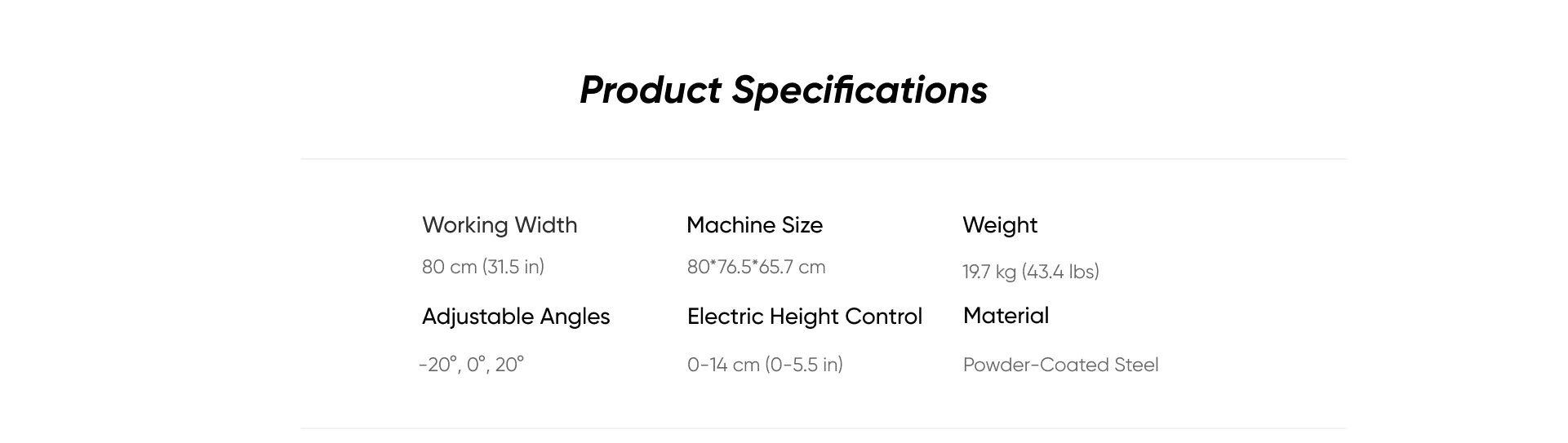
Task: Click the Powder-Coated Steel value
Action: click(1060, 365)
